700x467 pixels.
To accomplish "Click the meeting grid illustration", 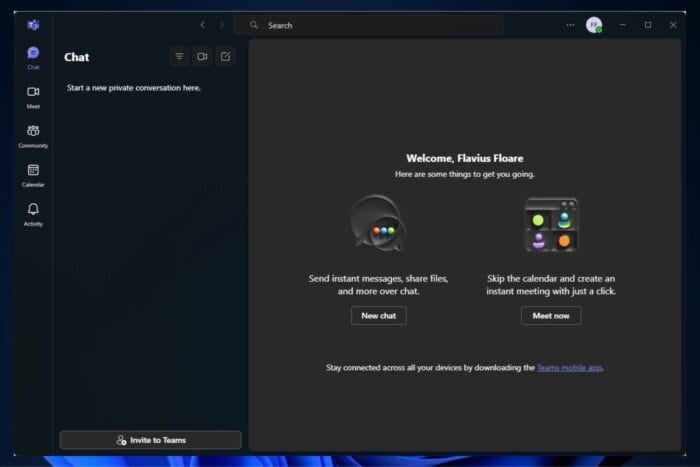I will pyautogui.click(x=551, y=225).
